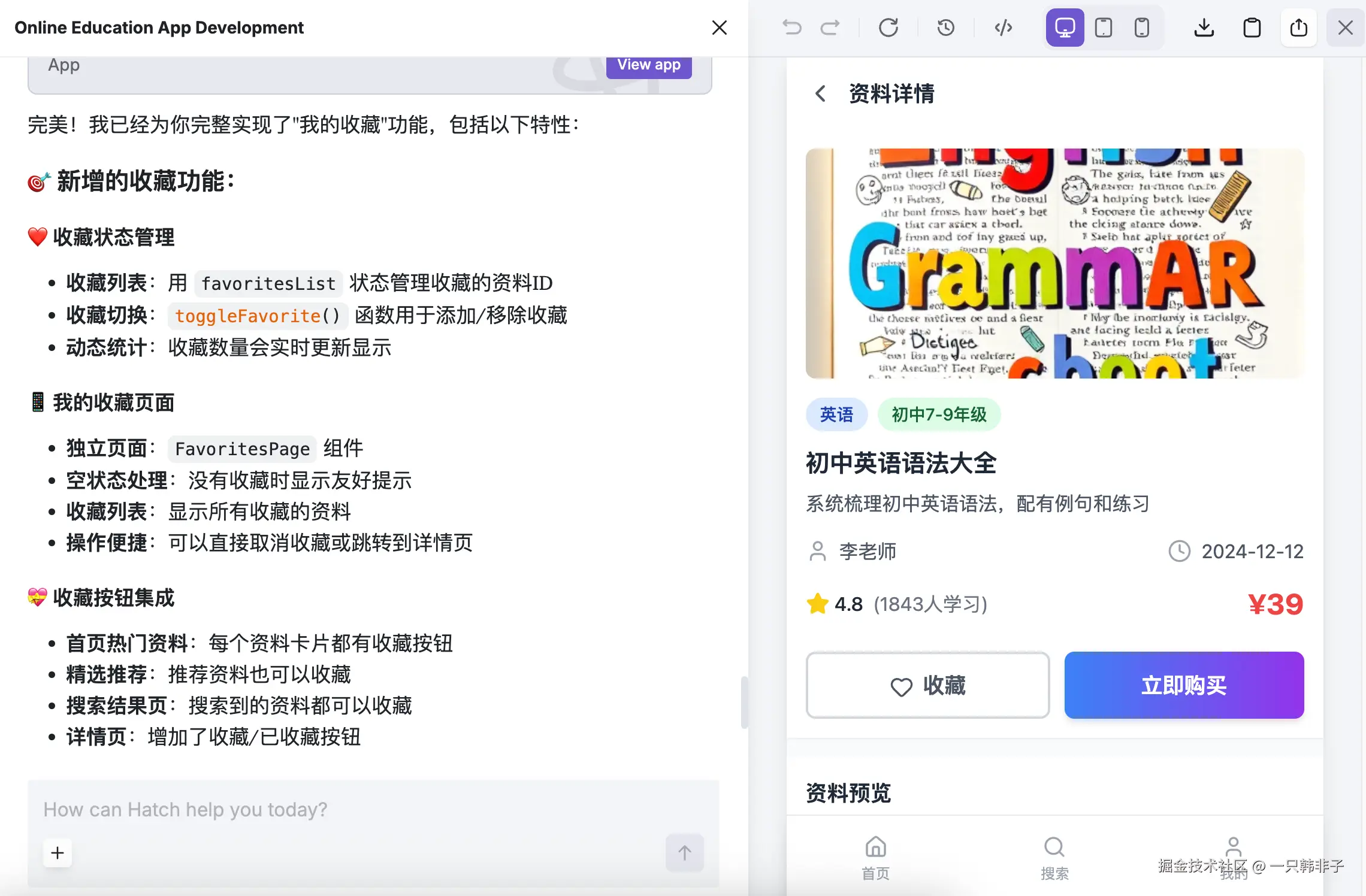Open the 搜索 tab in the preview
Screen dimensions: 1366x896
click(1054, 858)
